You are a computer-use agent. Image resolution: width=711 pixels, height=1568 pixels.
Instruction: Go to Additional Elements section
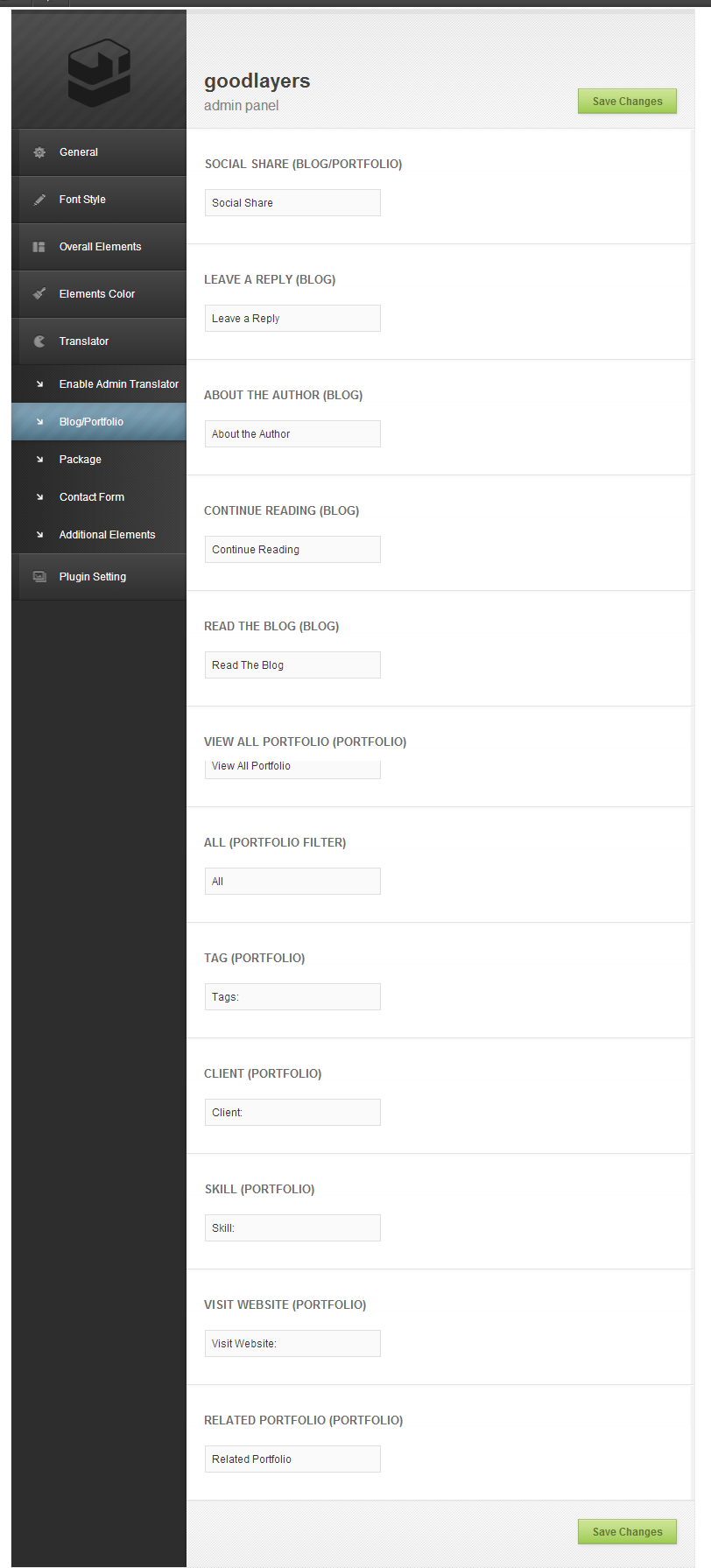[107, 535]
